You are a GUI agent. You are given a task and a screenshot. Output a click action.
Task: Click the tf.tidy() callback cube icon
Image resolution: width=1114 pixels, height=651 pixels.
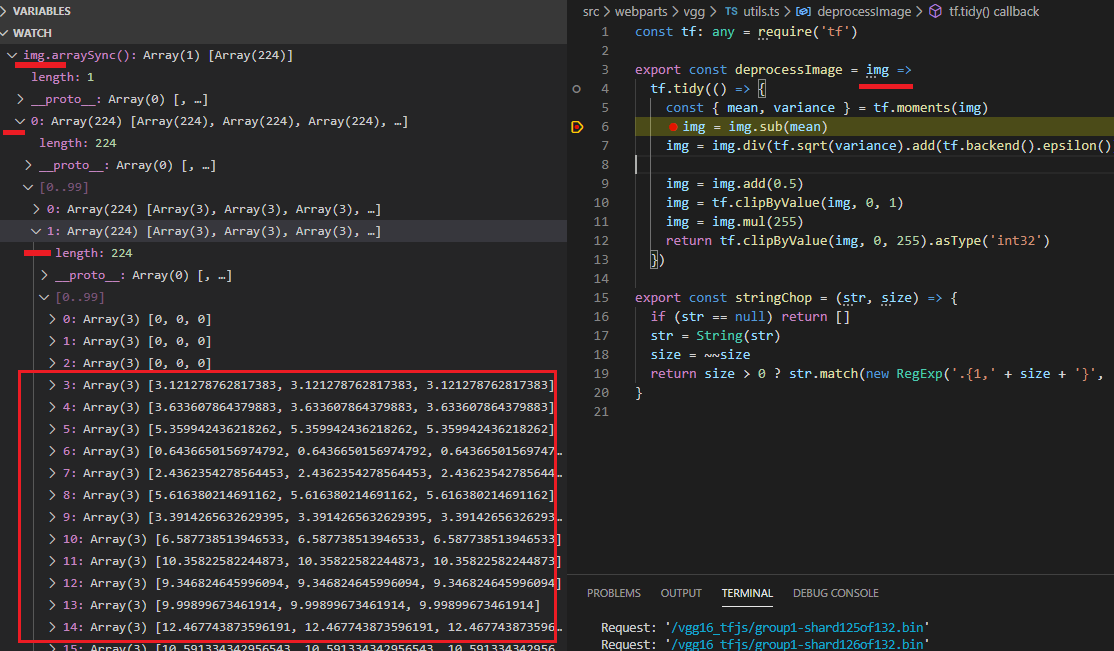936,11
